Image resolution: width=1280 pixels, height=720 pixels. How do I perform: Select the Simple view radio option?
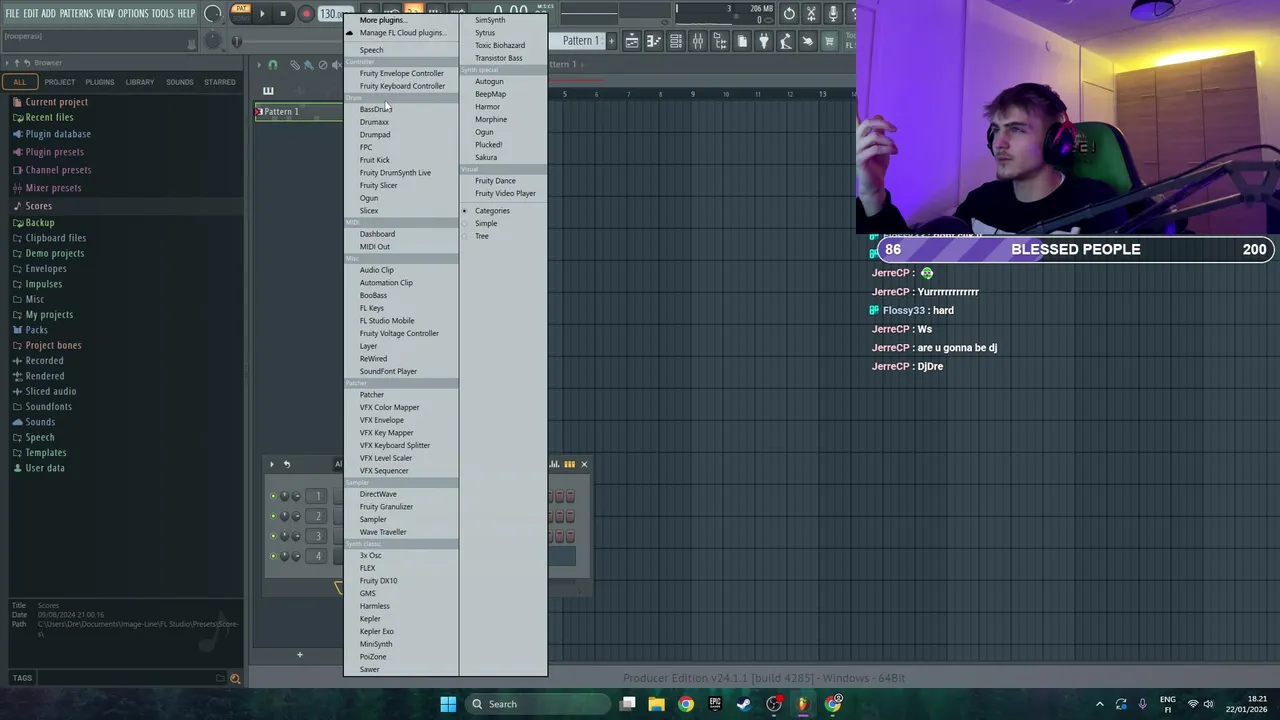tap(486, 224)
